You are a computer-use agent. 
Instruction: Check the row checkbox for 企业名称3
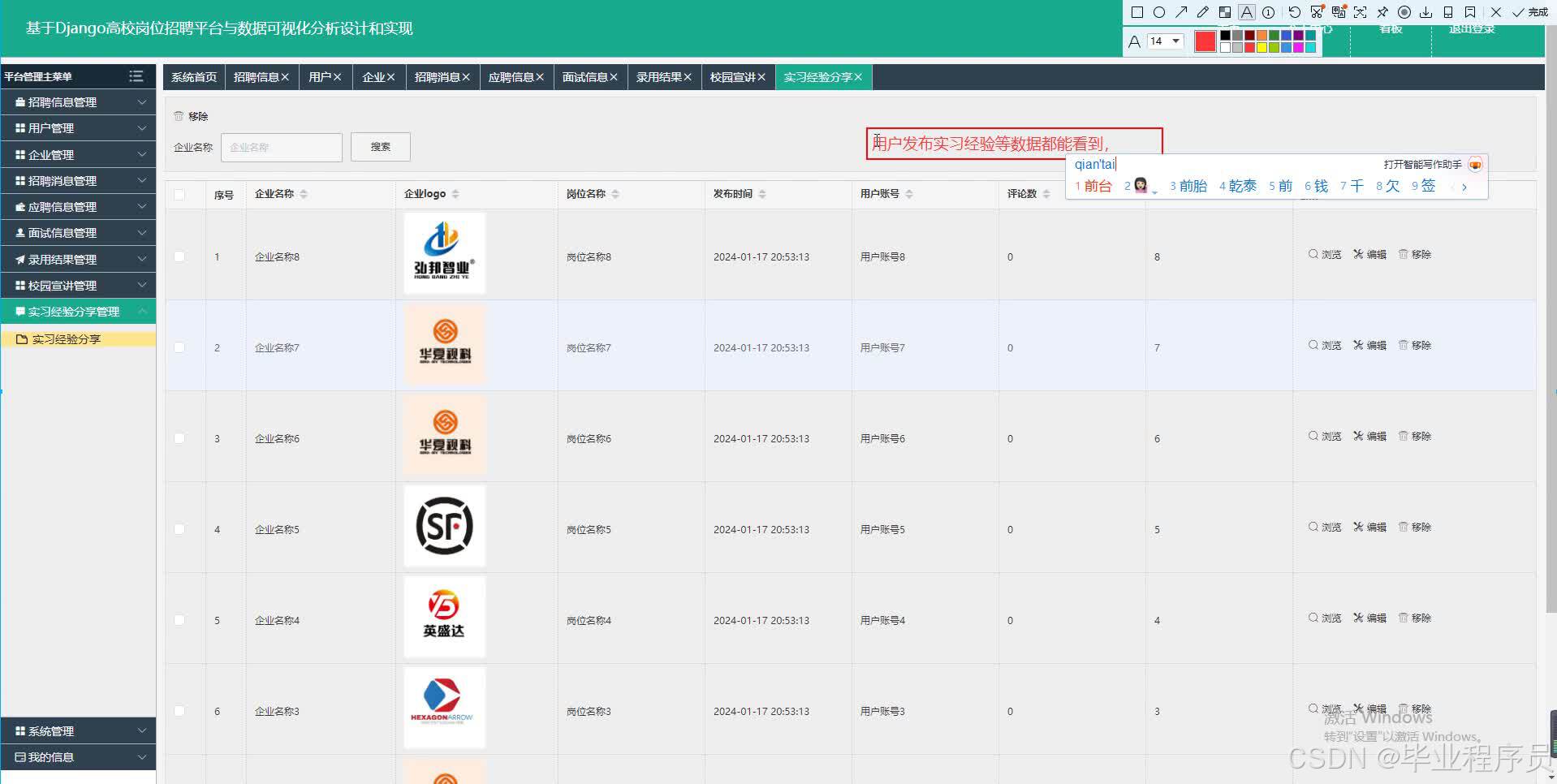[x=179, y=711]
